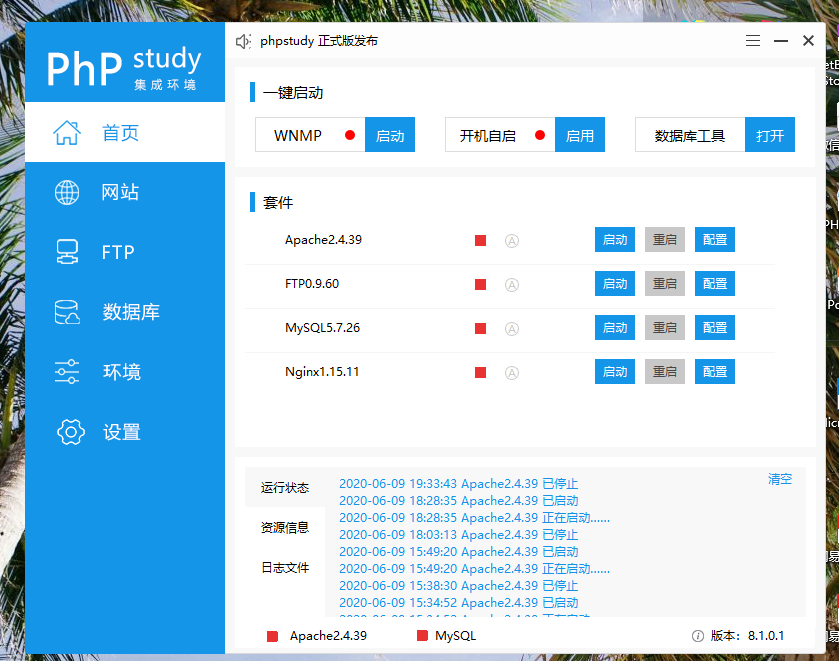
Task: Click the 清空 link to clear logs
Action: click(x=780, y=479)
